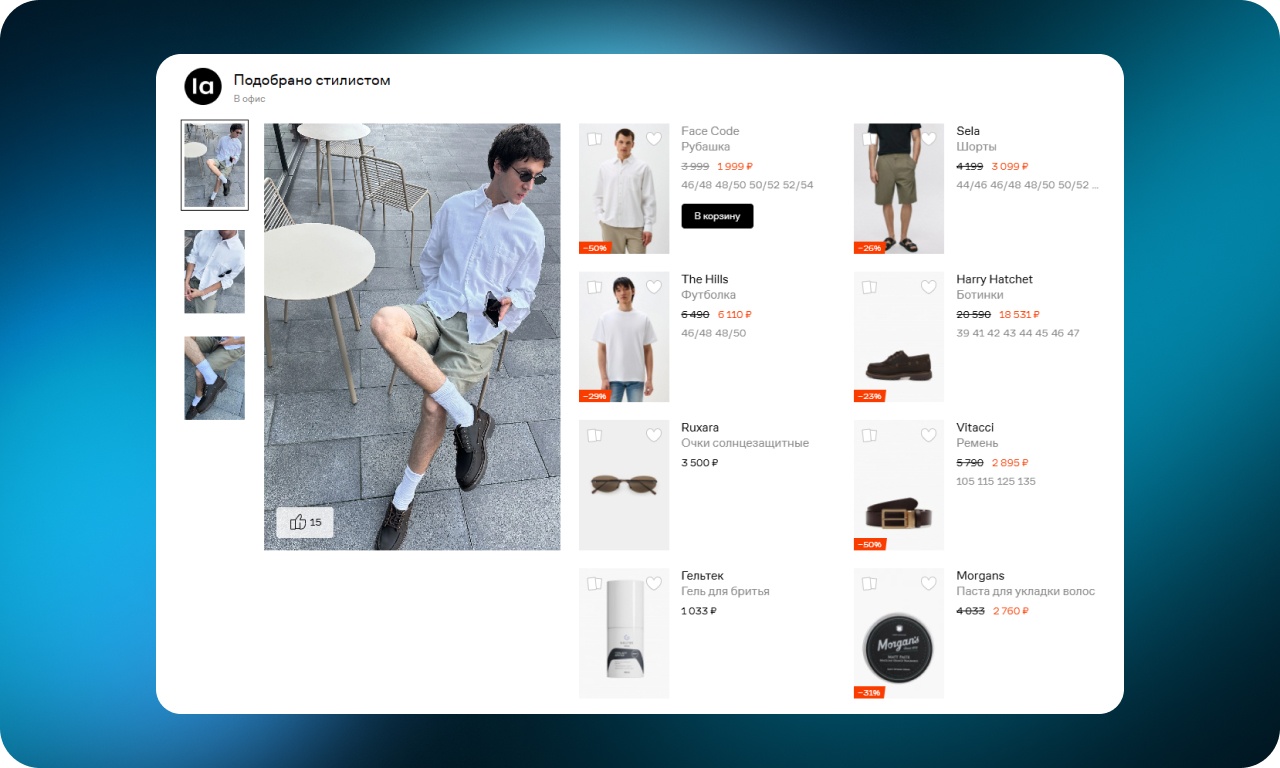Click sale price '2 895 ₽'
The width and height of the screenshot is (1280, 768).
point(1010,462)
